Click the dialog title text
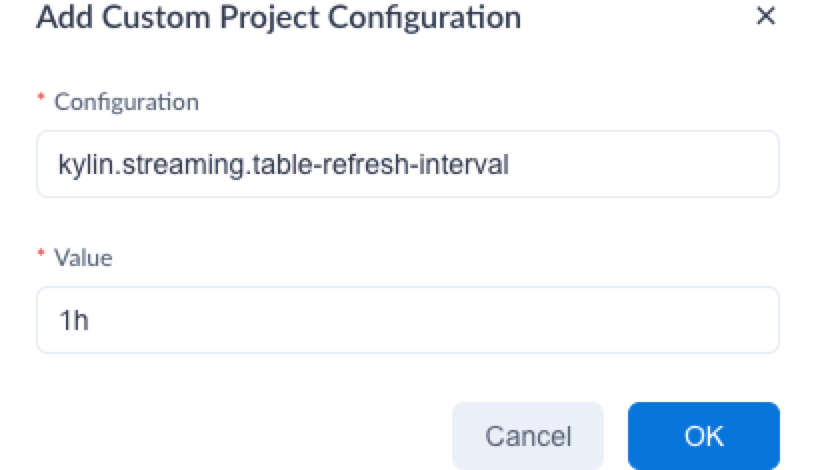This screenshot has height=470, width=816. [278, 18]
